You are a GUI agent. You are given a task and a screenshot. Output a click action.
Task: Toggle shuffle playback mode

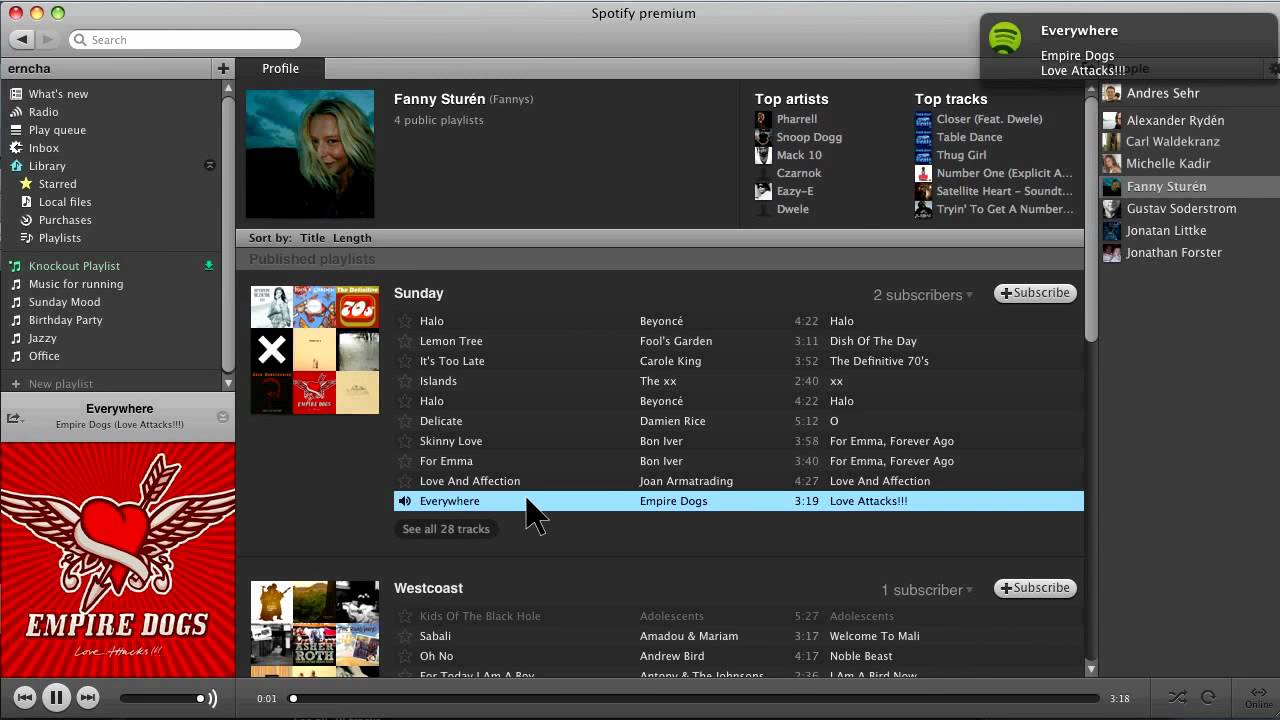pyautogui.click(x=1177, y=697)
